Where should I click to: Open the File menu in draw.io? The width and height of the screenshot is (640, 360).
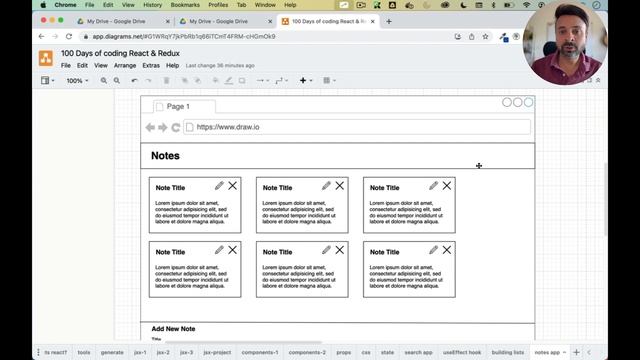66,65
